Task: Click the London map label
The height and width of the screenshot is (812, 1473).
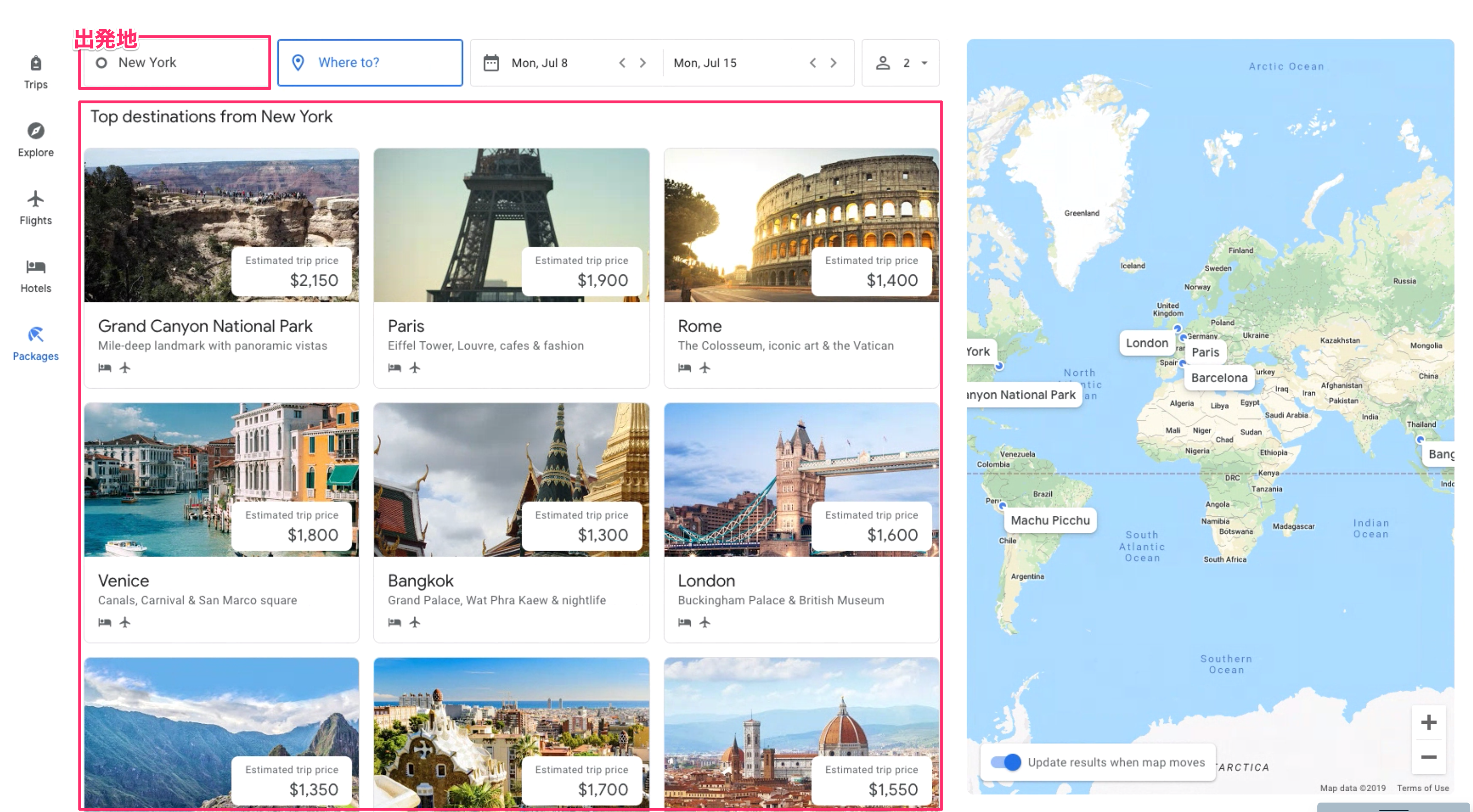Action: (x=1147, y=343)
